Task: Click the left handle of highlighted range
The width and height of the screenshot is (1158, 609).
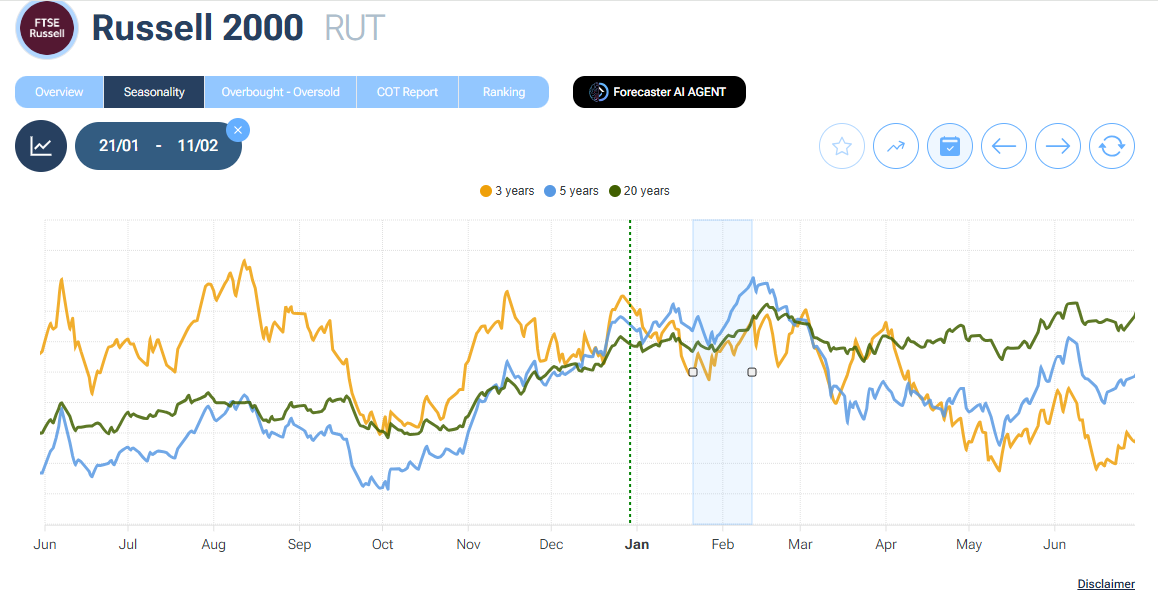Action: [692, 372]
